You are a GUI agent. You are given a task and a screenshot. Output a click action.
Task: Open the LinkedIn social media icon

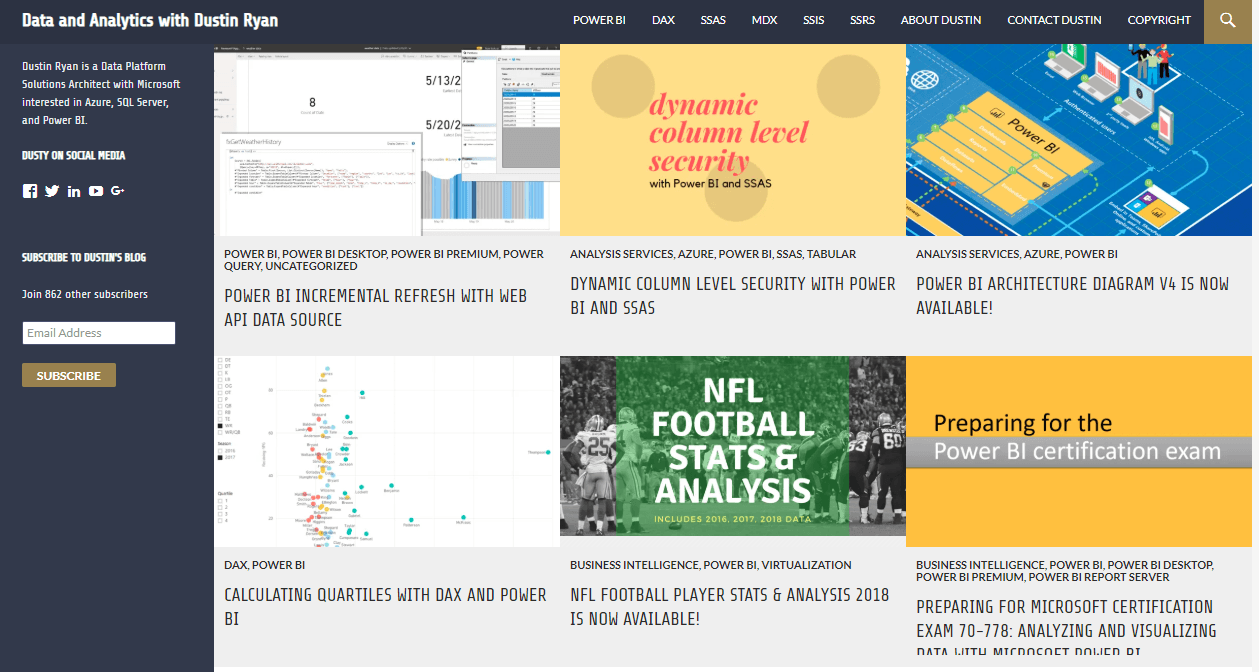tap(74, 191)
